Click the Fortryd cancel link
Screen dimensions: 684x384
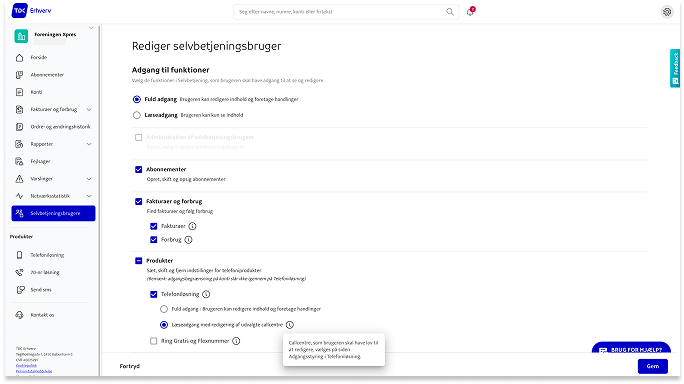click(x=130, y=366)
